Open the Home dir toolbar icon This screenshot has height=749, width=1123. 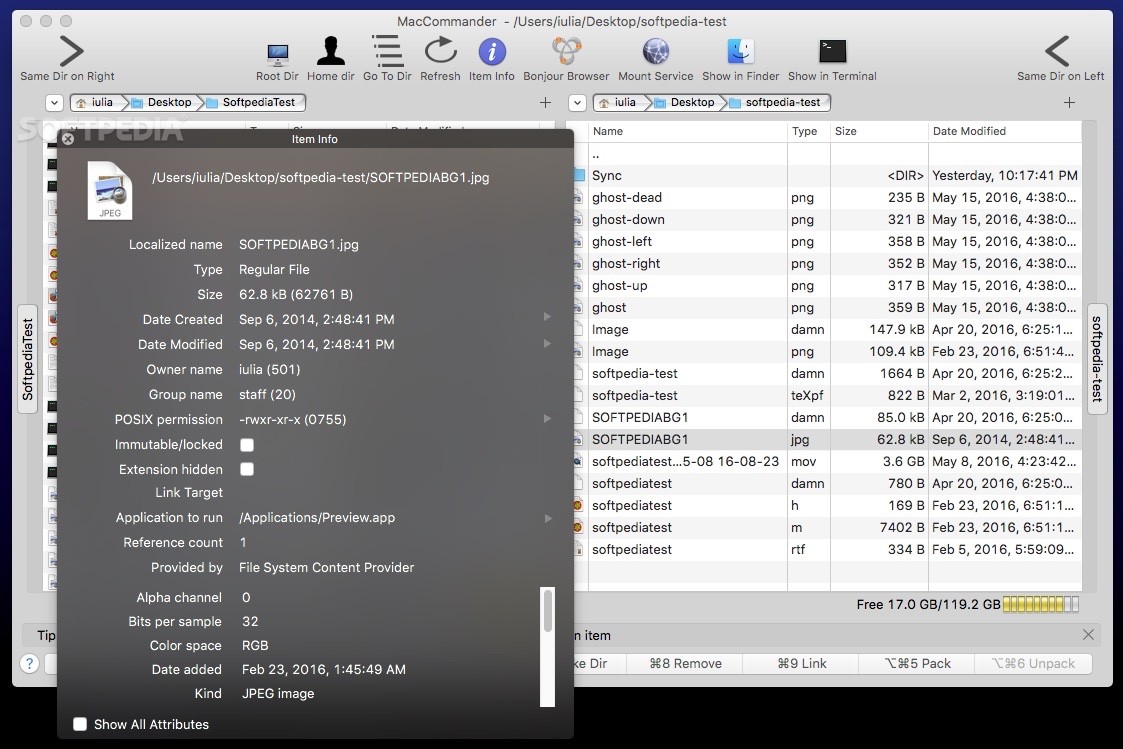(x=330, y=51)
